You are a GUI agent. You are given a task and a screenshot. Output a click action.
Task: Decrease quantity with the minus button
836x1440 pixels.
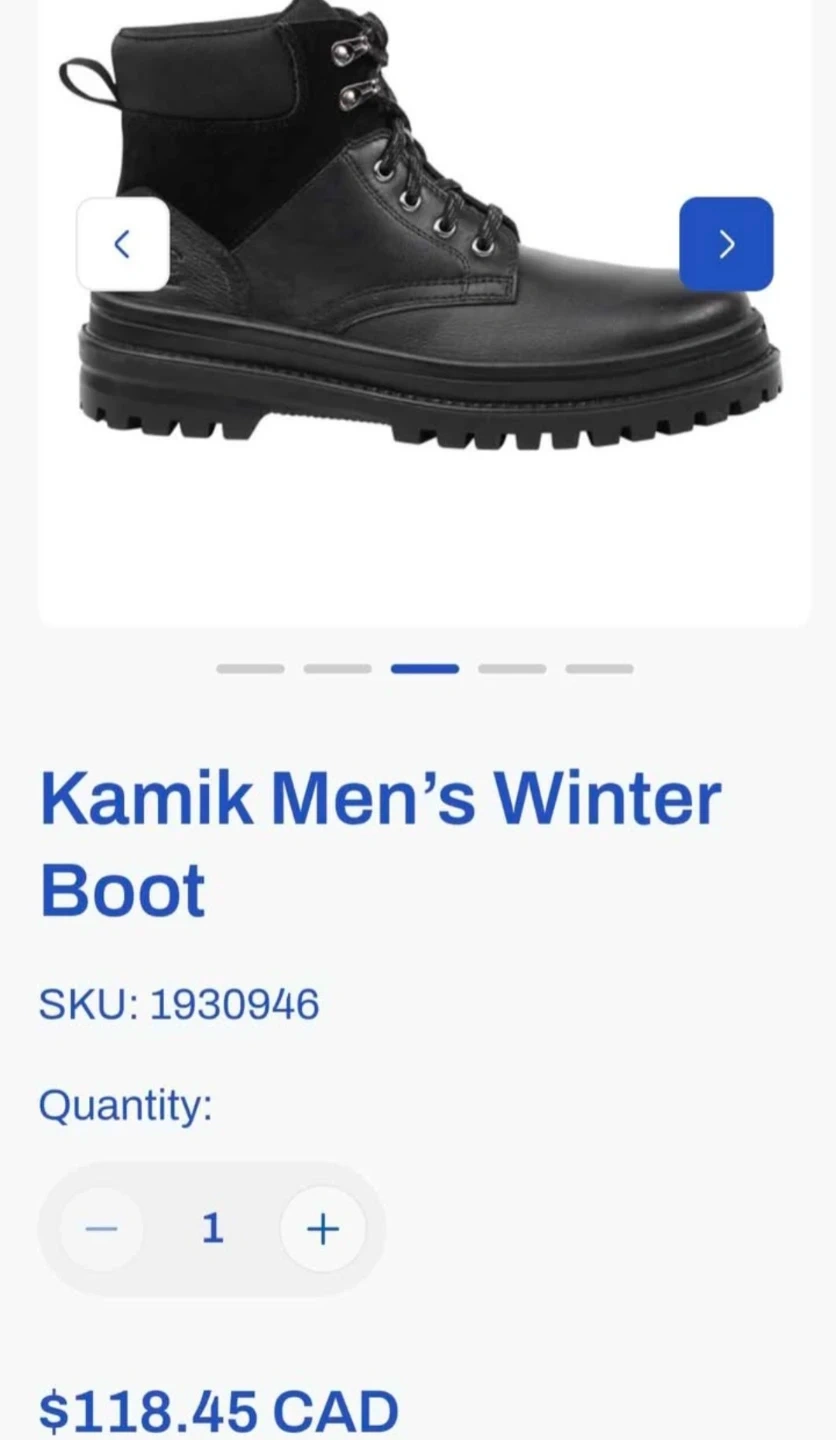[101, 1229]
